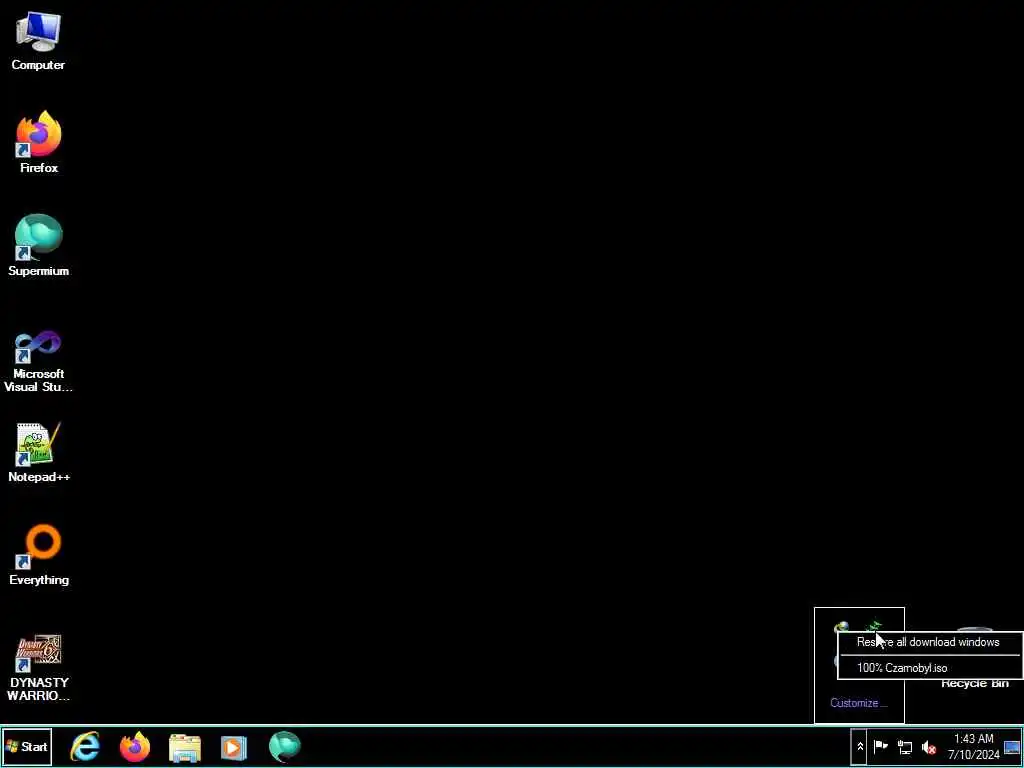Open Windows Explorer folder from the taskbar
Viewport: 1024px width, 768px height.
185,747
